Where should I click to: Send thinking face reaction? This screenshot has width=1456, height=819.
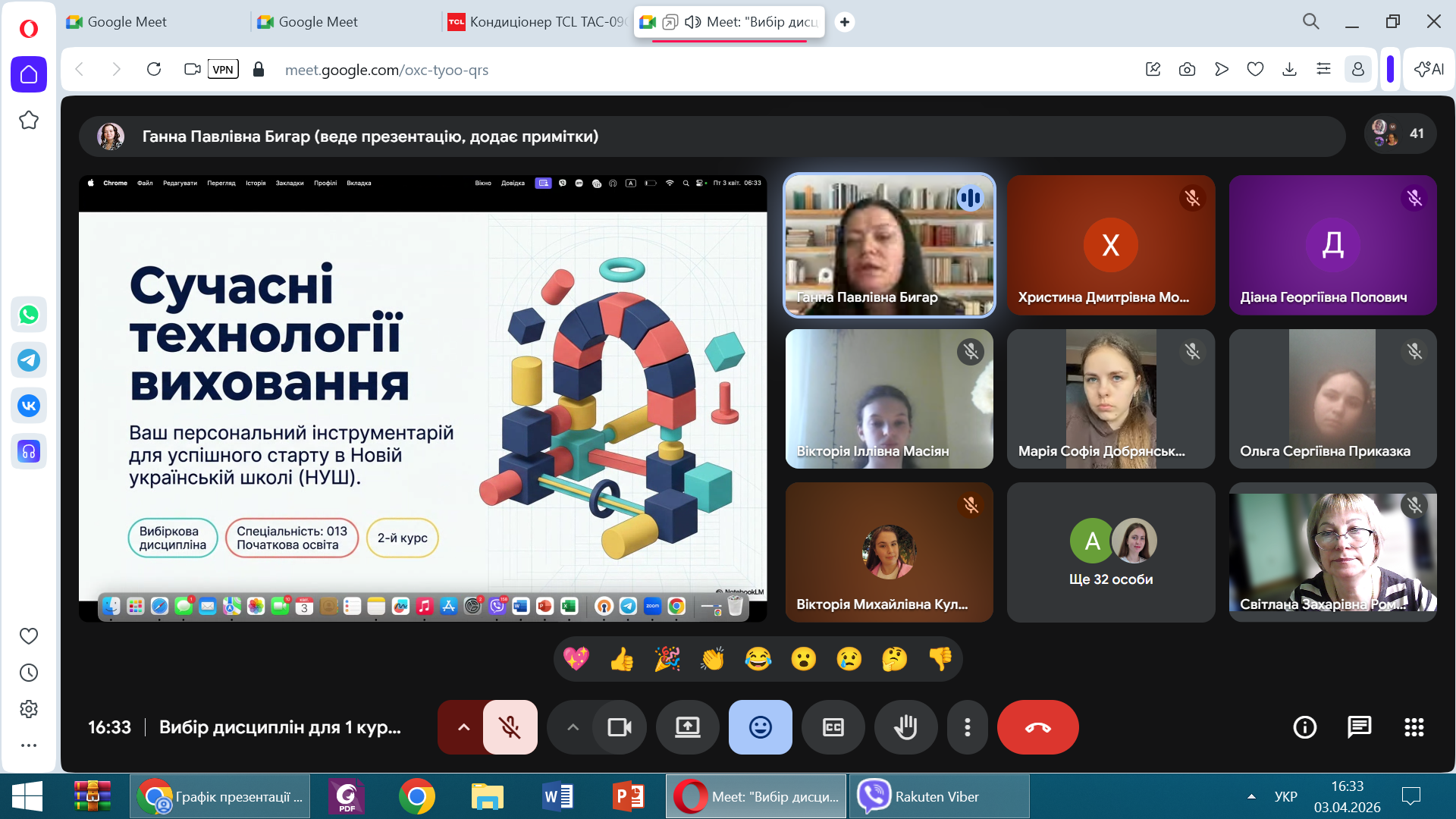click(895, 659)
